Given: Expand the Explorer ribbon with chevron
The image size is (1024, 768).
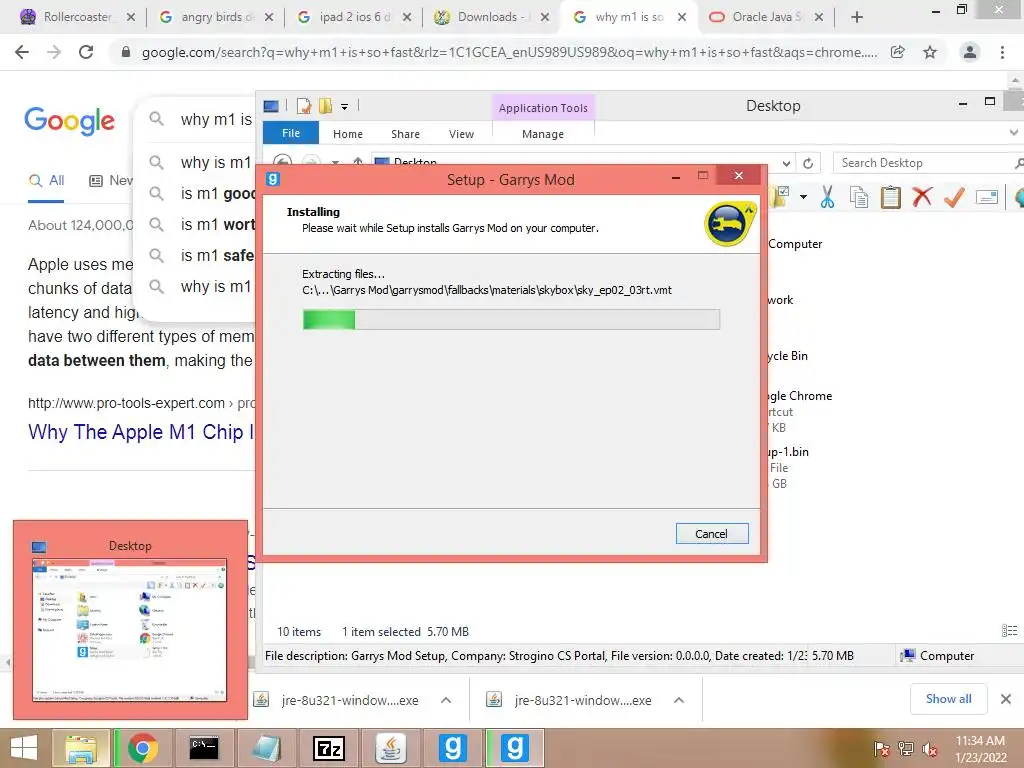Looking at the screenshot, I should (1014, 133).
